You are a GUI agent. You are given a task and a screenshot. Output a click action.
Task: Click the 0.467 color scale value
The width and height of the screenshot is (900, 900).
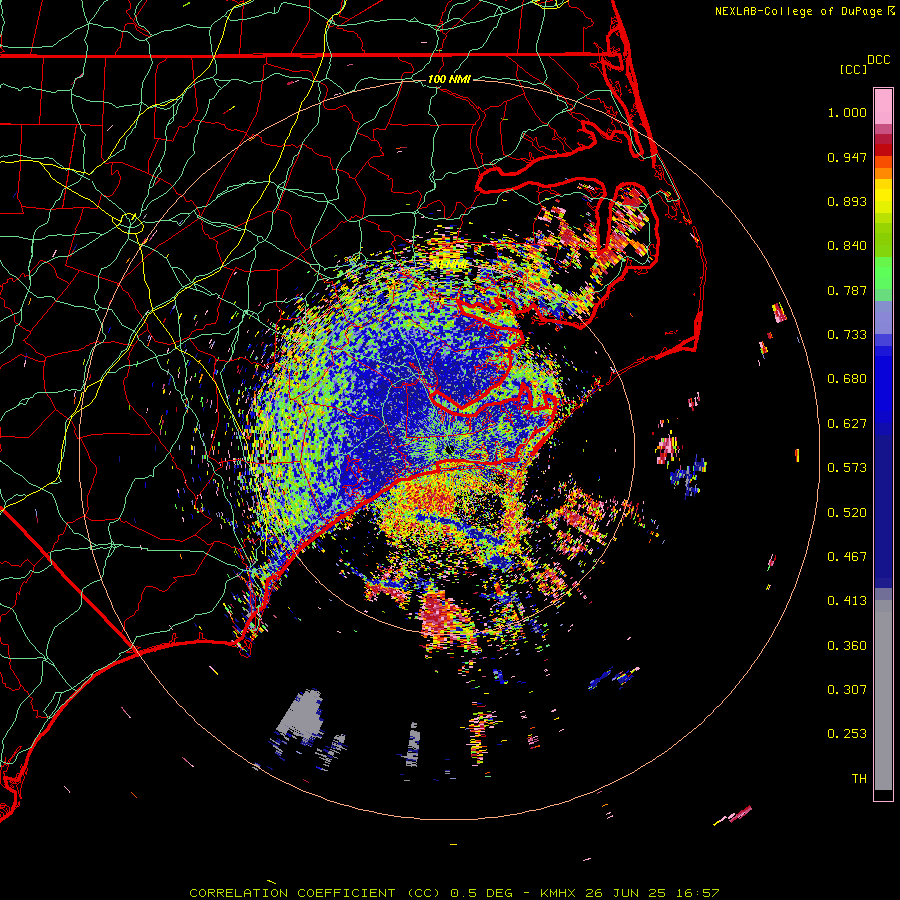point(847,557)
